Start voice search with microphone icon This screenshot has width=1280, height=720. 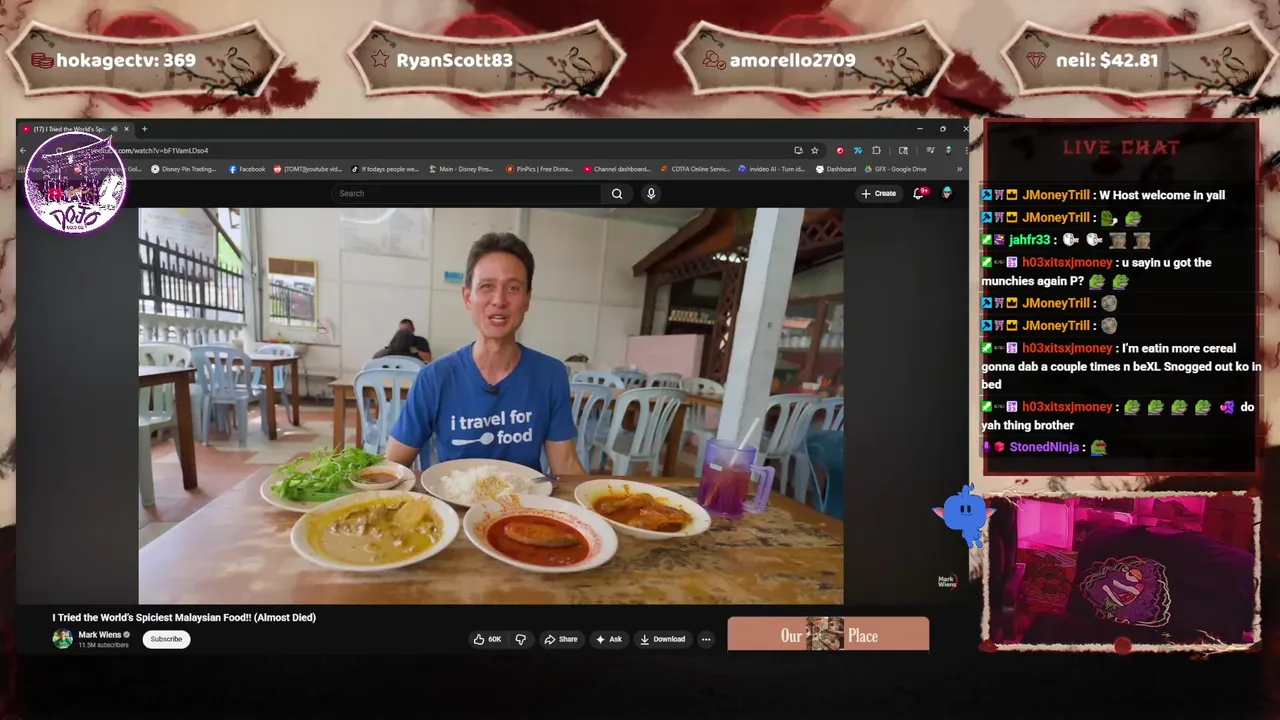coord(651,193)
